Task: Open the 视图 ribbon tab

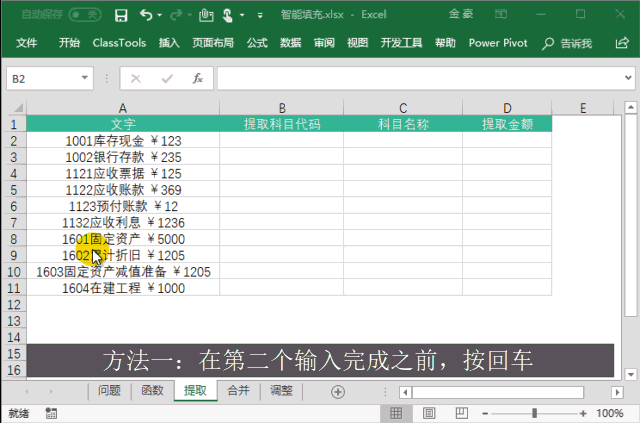Action: (x=358, y=43)
